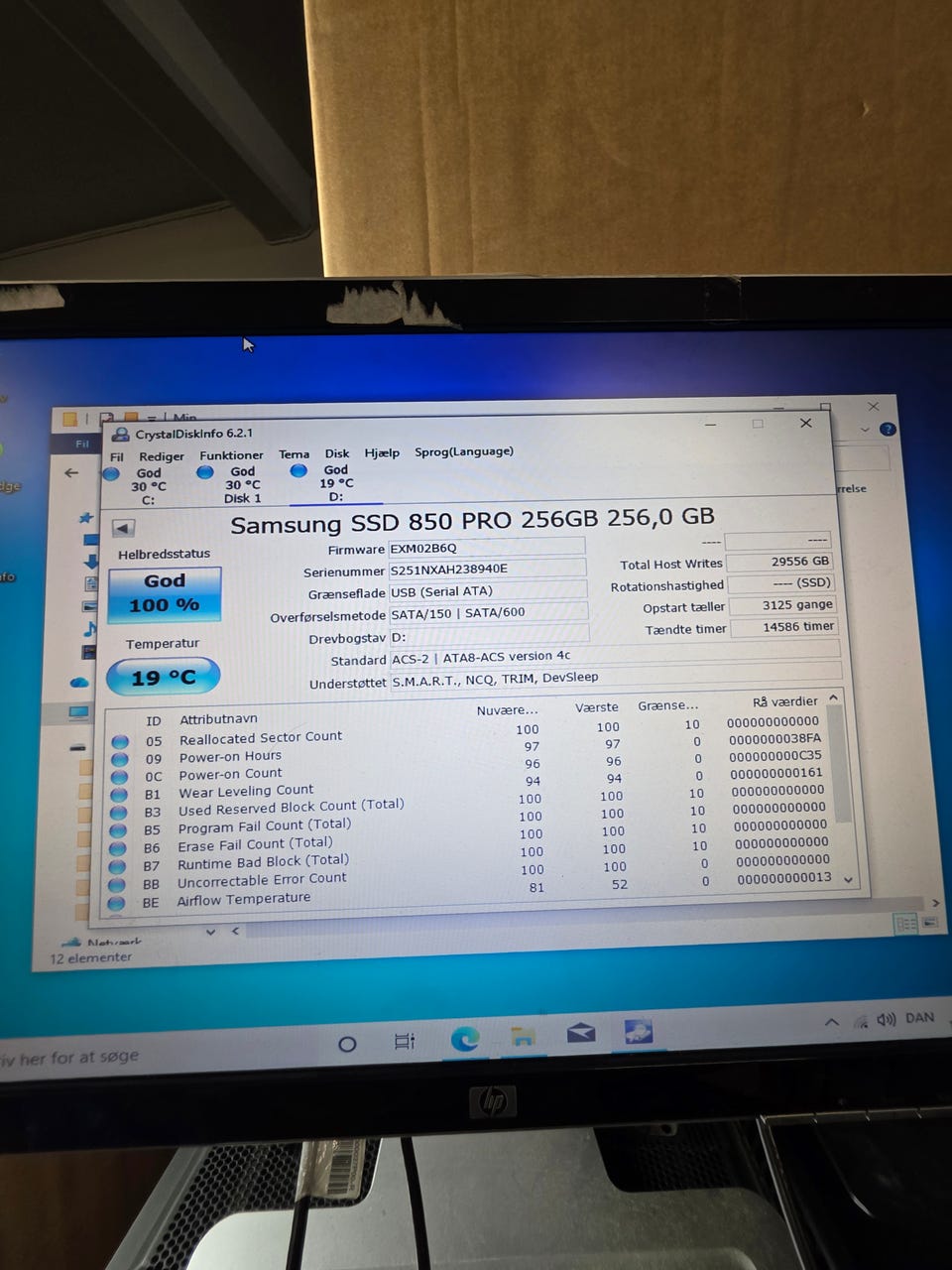Launch Microsoft Edge from taskbar
The height and width of the screenshot is (1270, 952).
pos(464,1039)
